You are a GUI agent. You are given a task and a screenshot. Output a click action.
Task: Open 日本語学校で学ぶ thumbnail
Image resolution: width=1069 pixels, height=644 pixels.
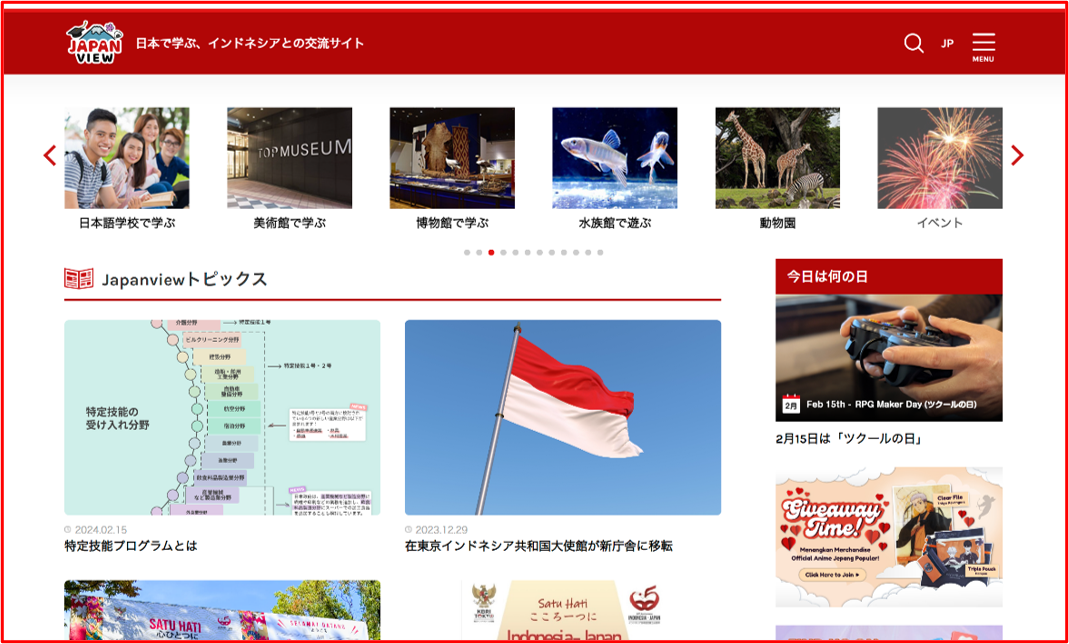tap(127, 158)
